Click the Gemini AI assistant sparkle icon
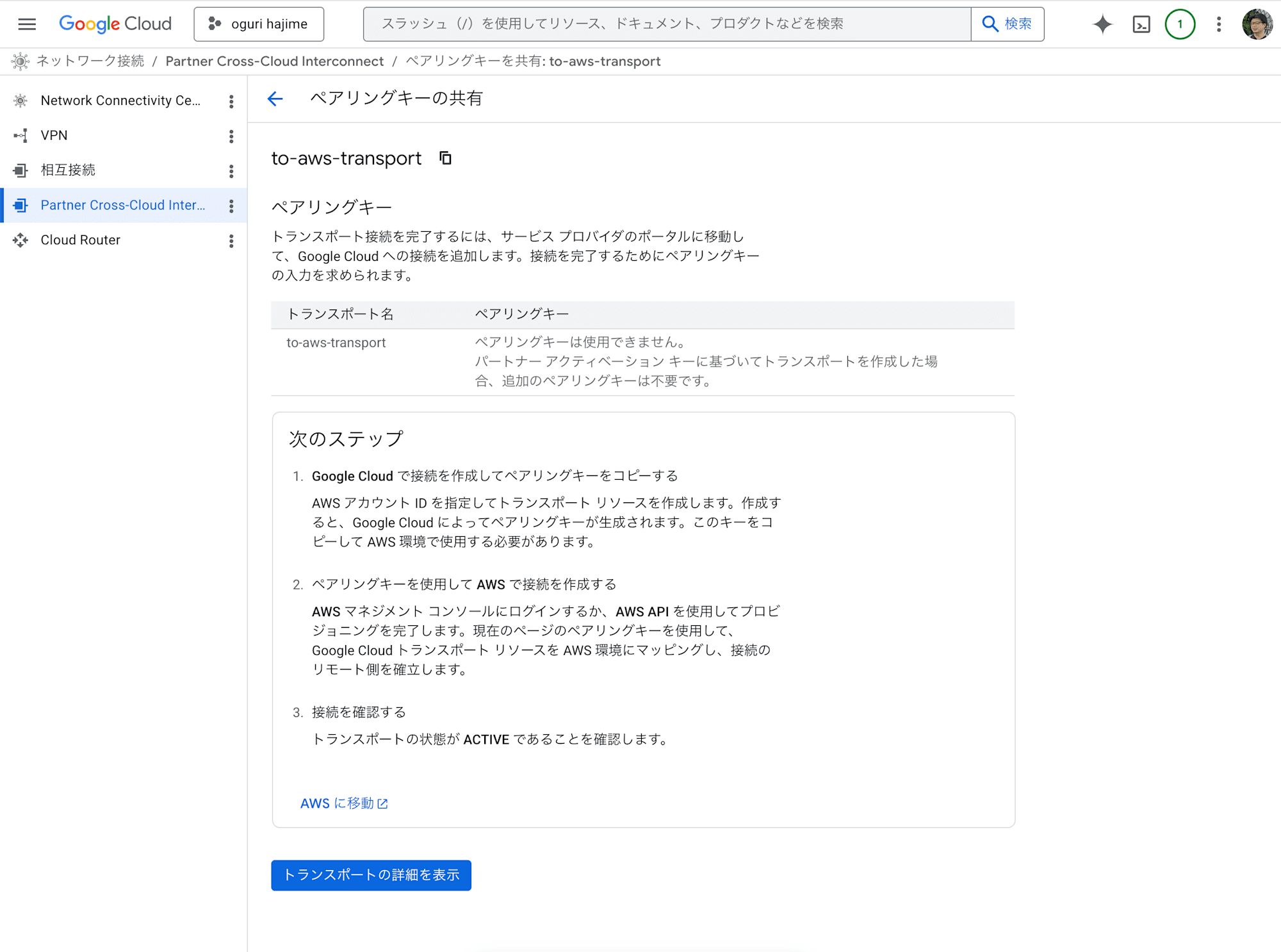The height and width of the screenshot is (952, 1281). [1103, 24]
